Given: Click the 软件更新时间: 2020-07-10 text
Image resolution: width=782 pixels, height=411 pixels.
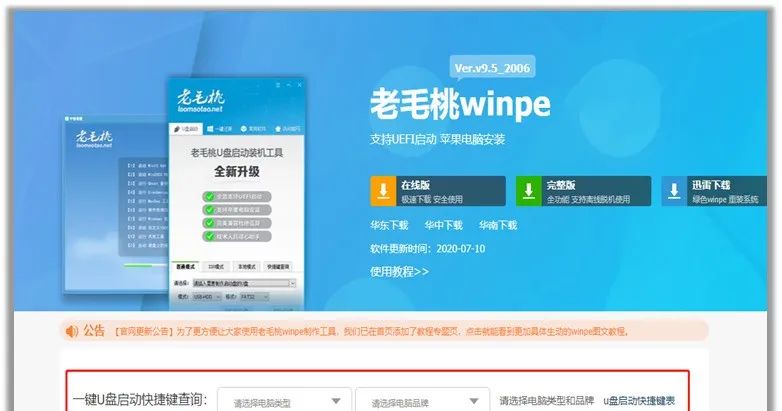Looking at the screenshot, I should (x=427, y=248).
